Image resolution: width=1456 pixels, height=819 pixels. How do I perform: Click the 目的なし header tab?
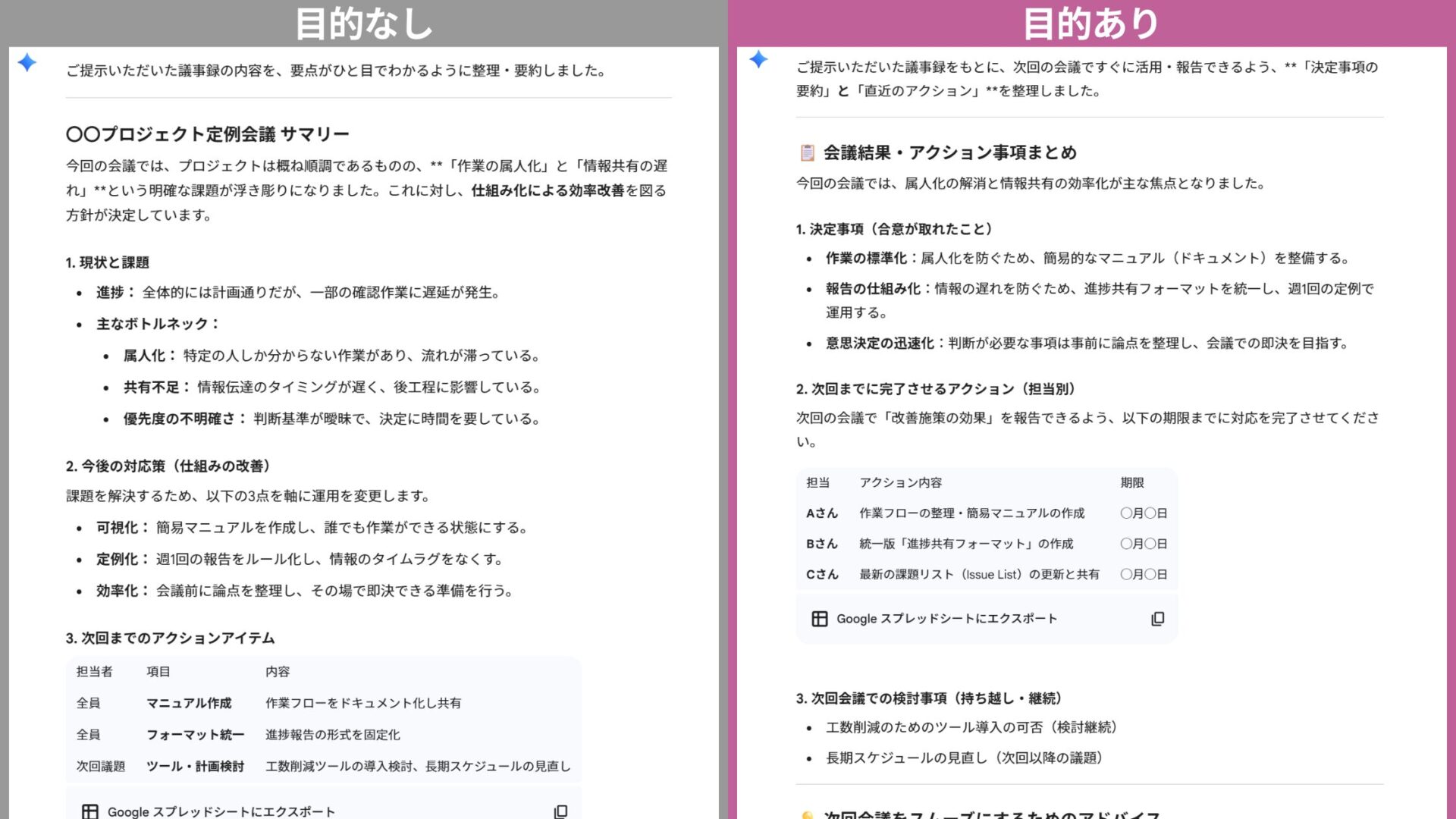(x=364, y=22)
